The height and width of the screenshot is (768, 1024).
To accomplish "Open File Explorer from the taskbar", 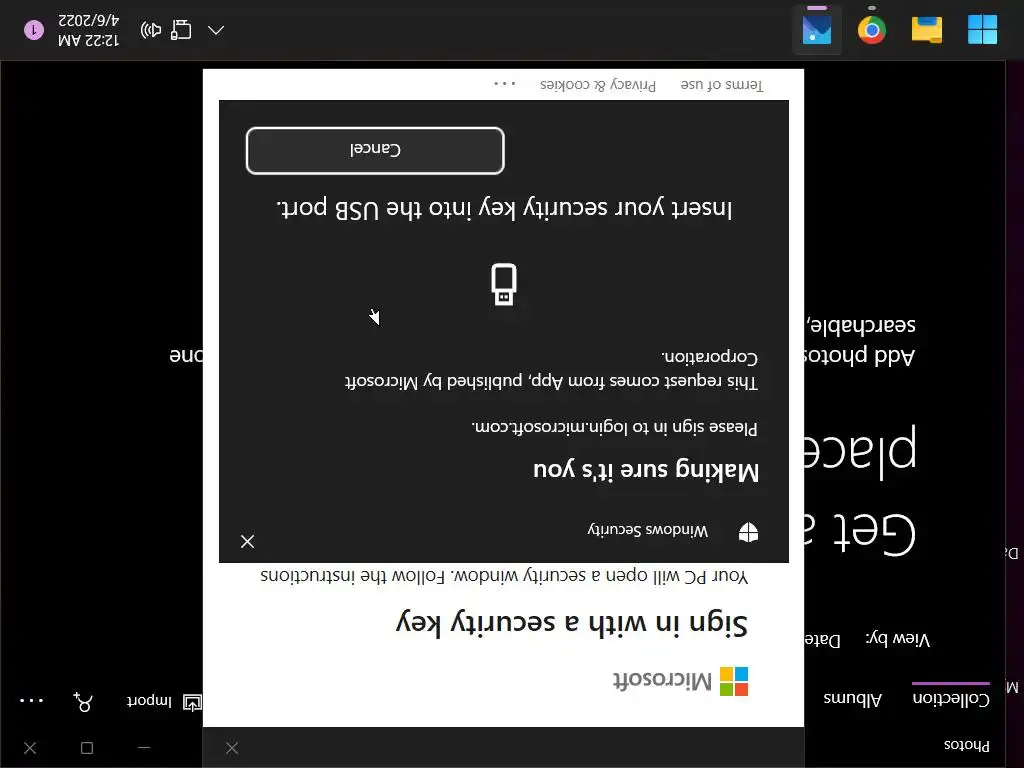I will coord(927,30).
